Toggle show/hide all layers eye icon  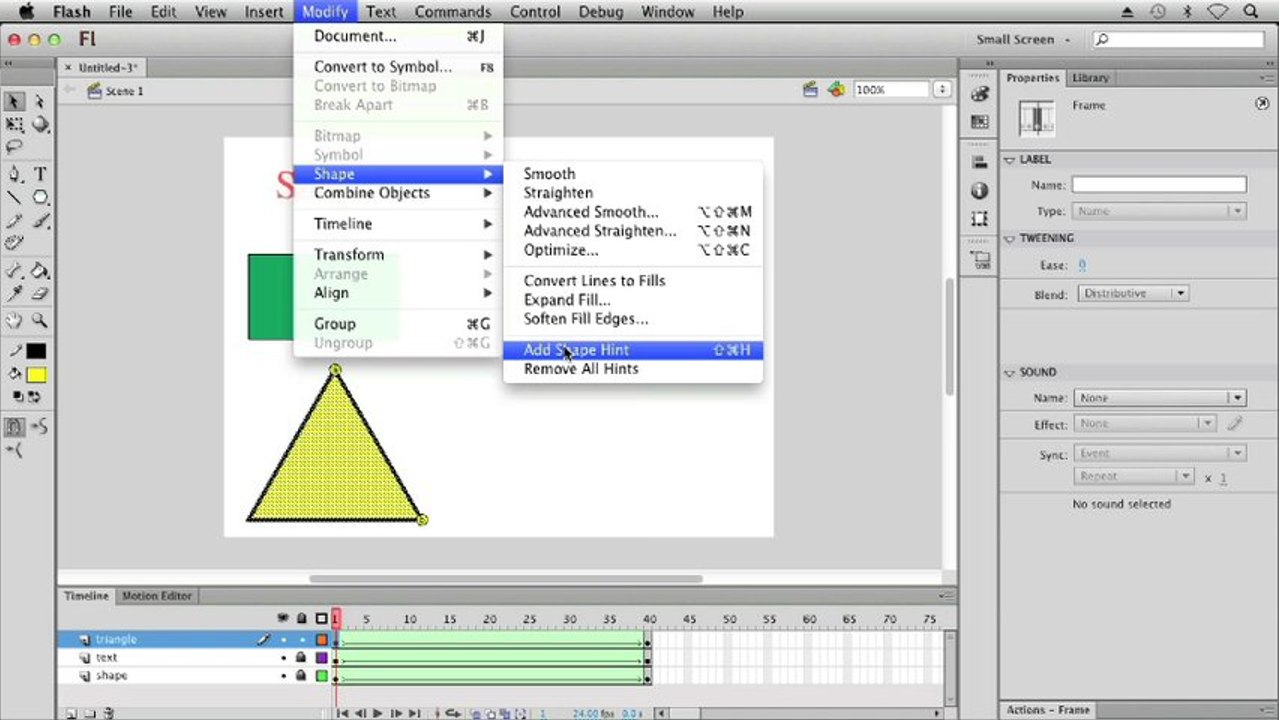click(283, 619)
